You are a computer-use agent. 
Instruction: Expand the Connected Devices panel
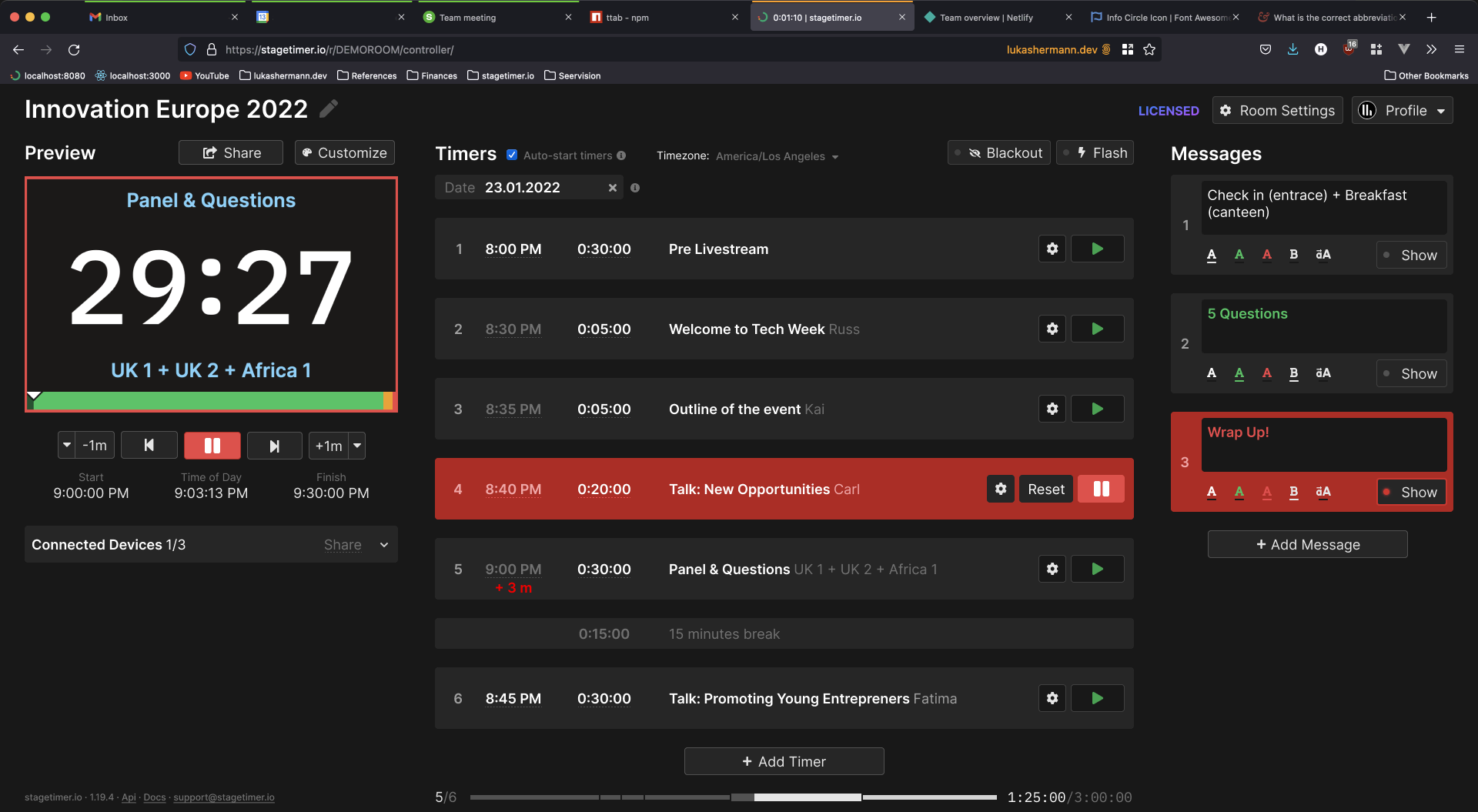click(383, 544)
